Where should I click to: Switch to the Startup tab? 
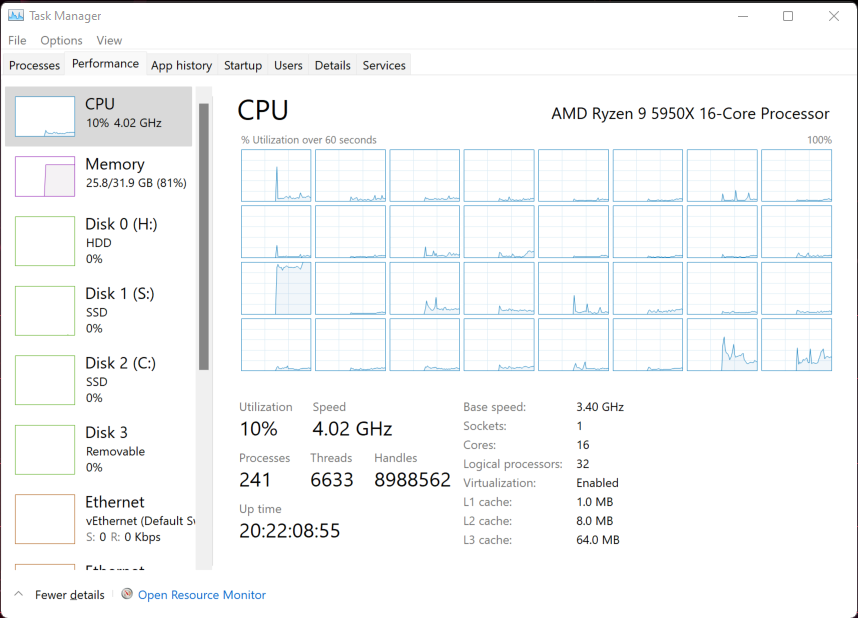pos(242,65)
